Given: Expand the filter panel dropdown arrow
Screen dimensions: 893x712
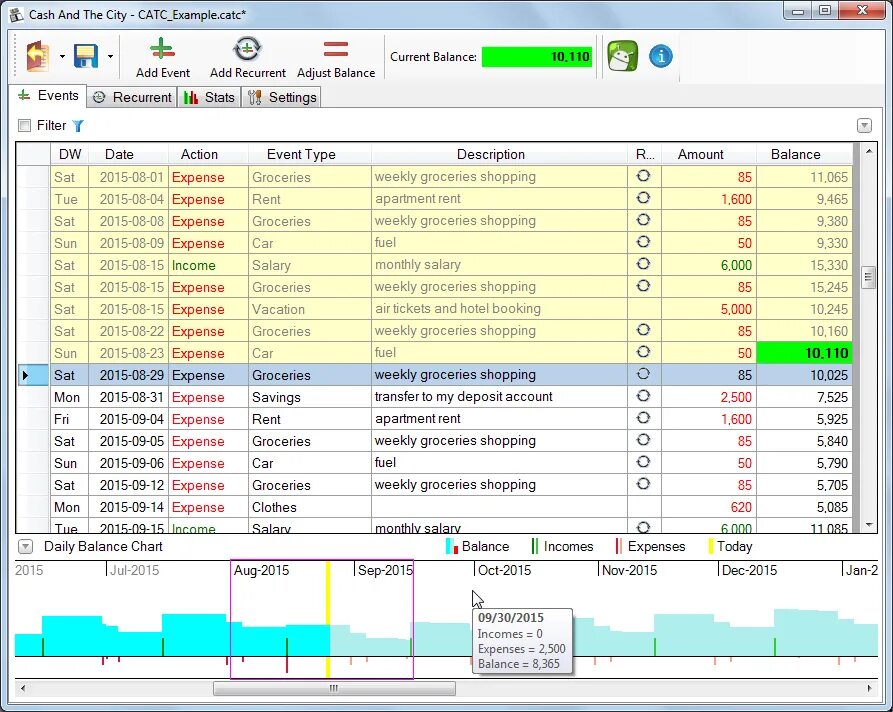Looking at the screenshot, I should point(864,125).
